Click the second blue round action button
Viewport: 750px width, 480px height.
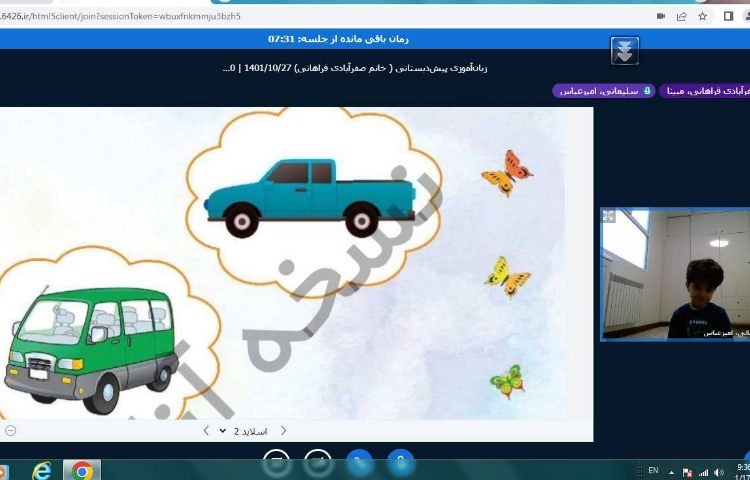pyautogui.click(x=401, y=459)
